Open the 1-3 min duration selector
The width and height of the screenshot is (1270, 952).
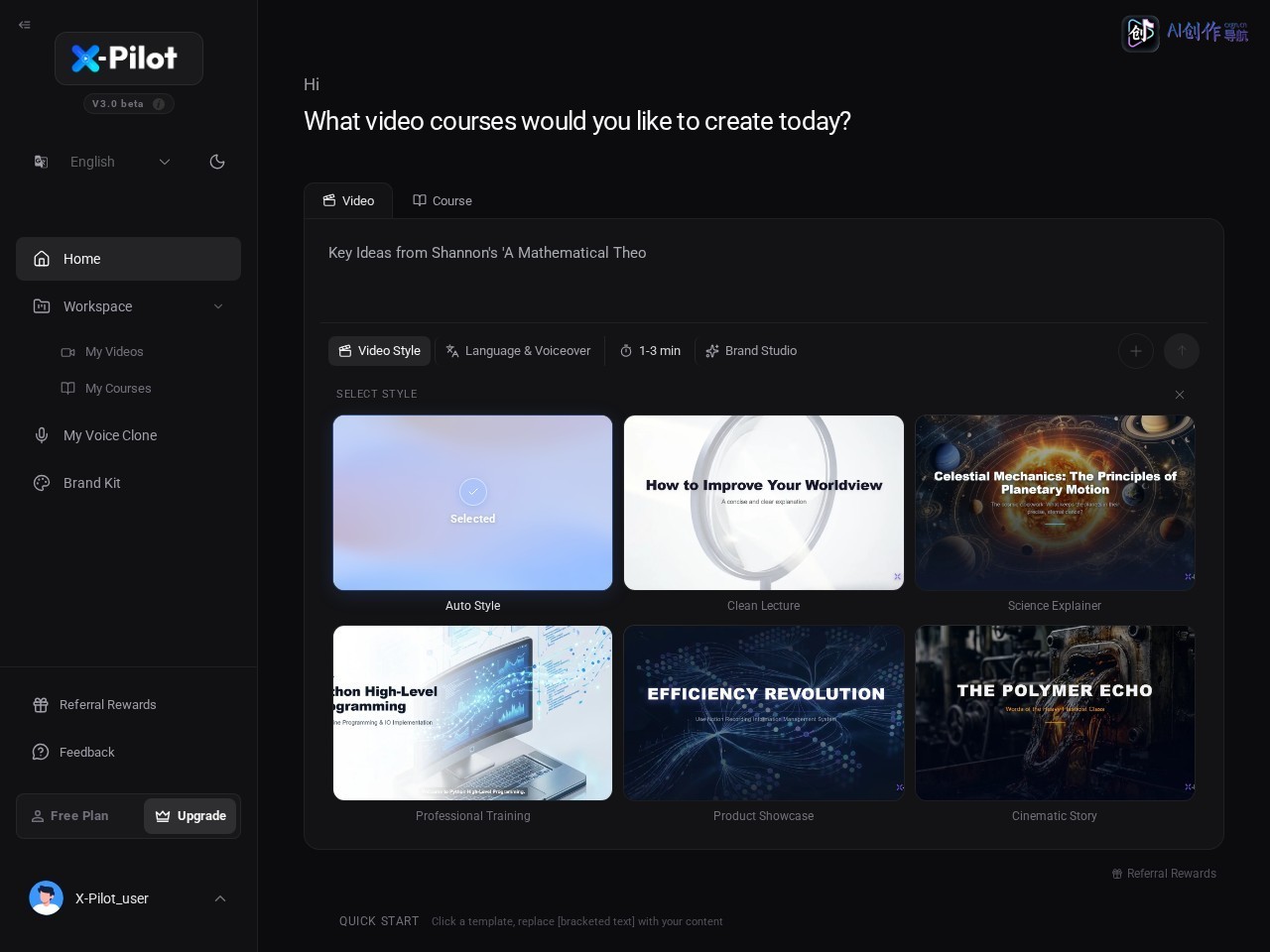tap(650, 351)
